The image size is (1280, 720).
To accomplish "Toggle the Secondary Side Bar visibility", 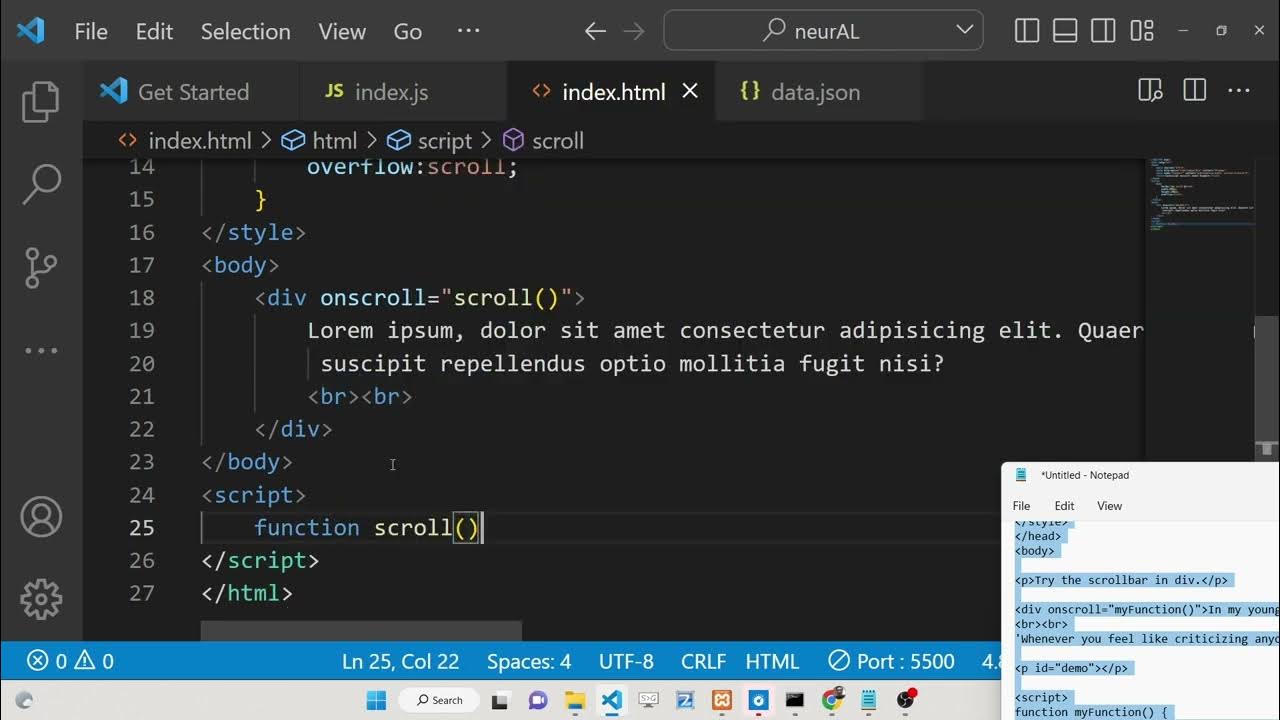I will [x=1103, y=31].
